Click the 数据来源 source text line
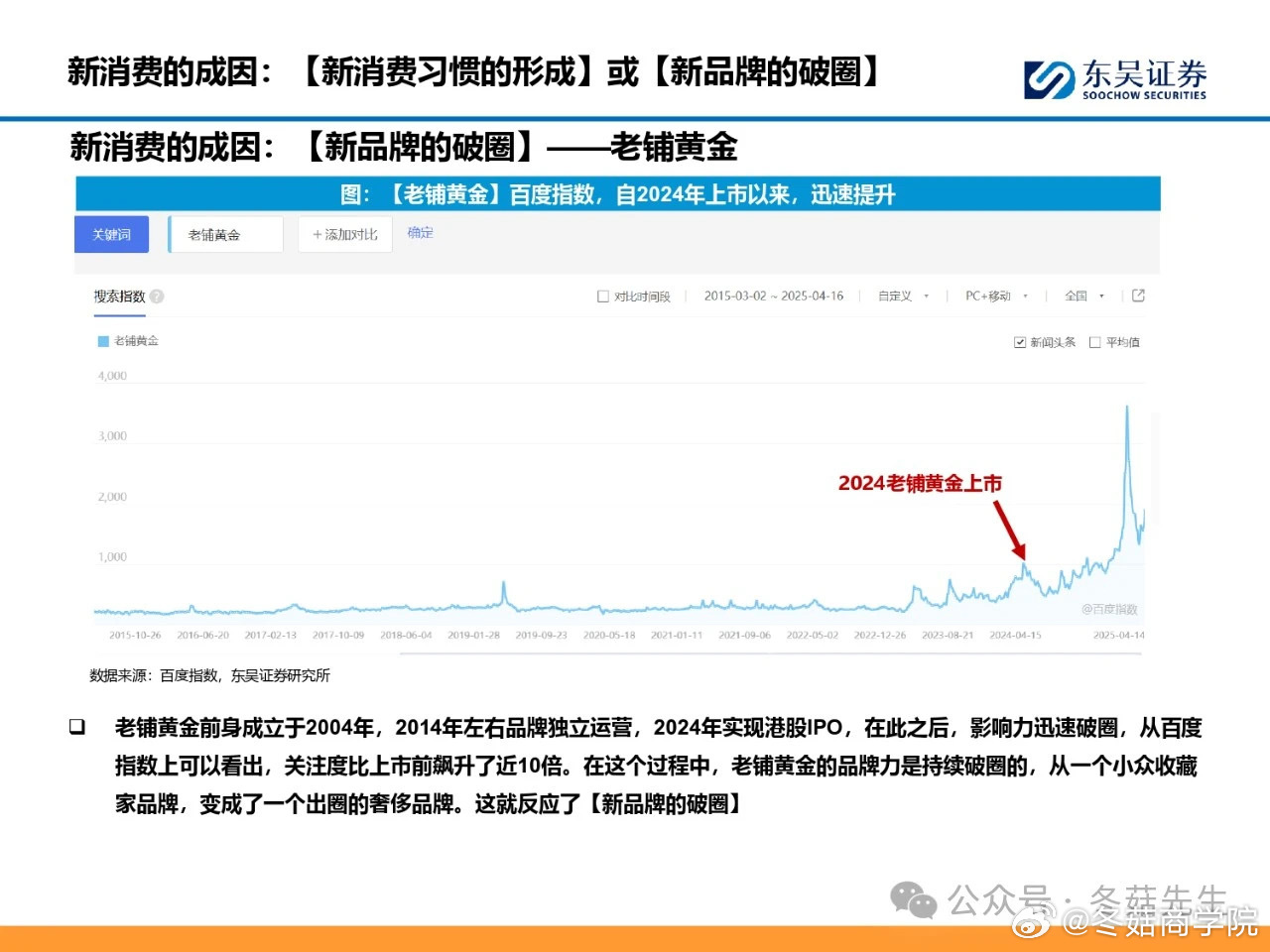Screen dimensions: 1270x952 (209, 675)
